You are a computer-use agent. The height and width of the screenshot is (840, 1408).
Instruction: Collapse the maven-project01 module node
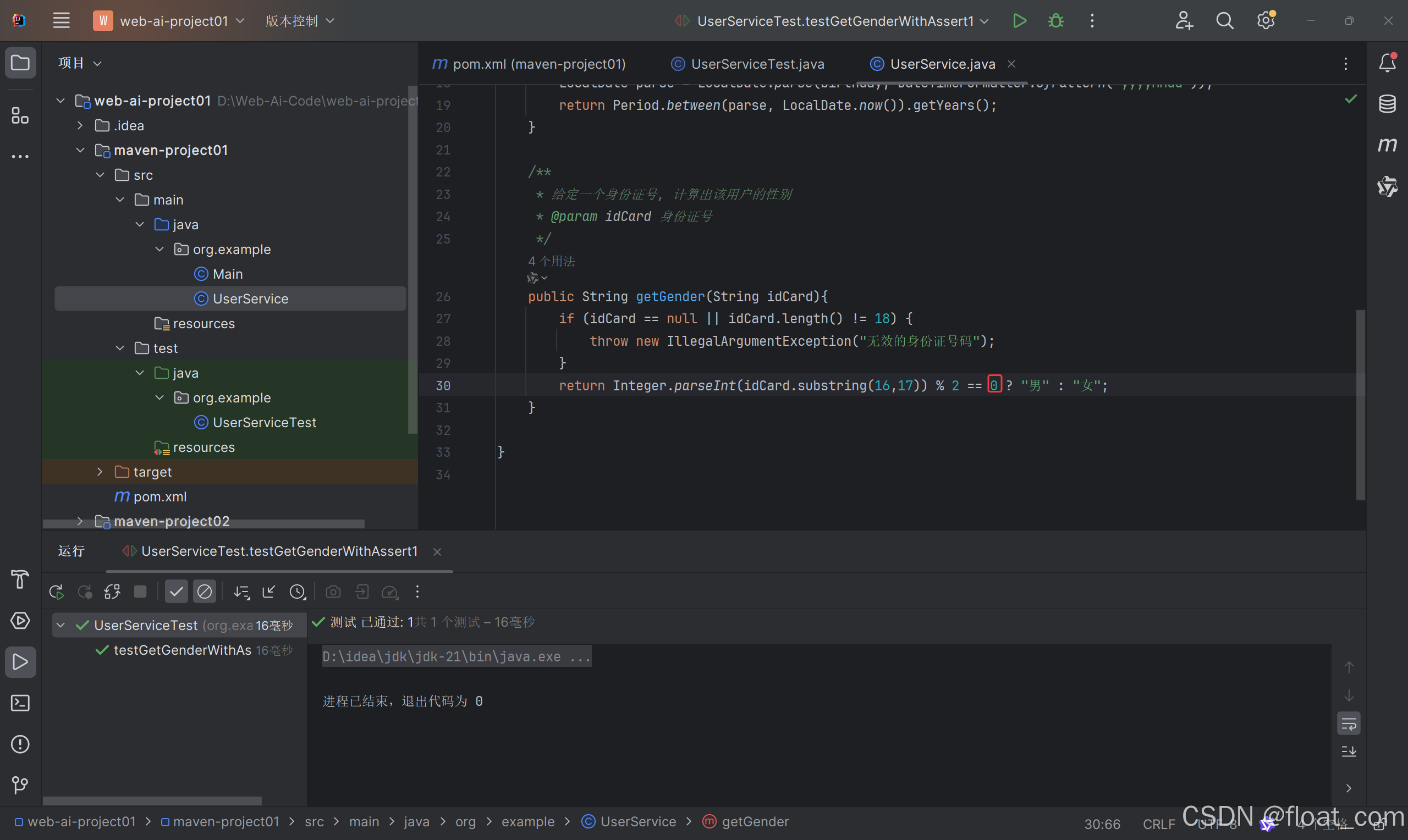[x=80, y=150]
